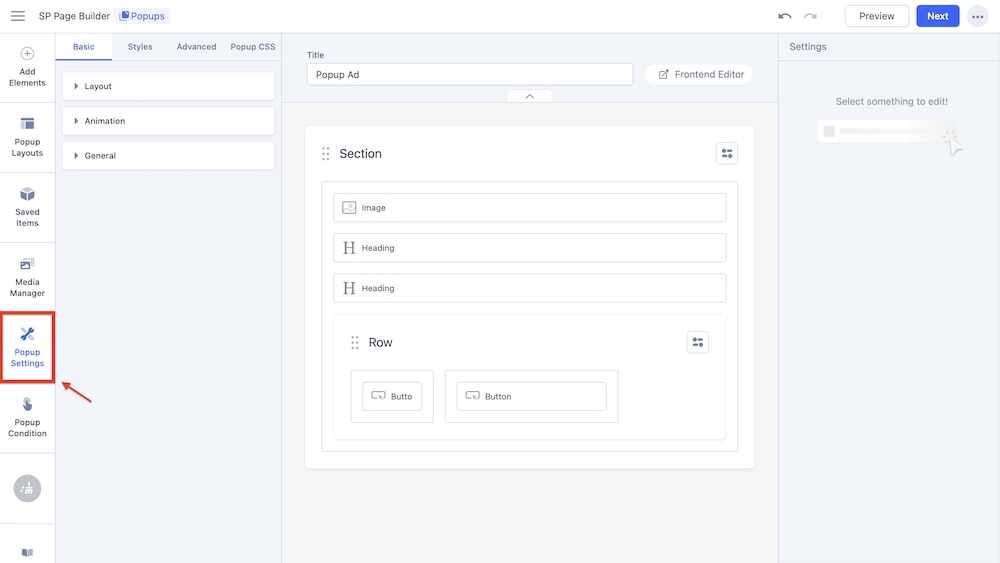The height and width of the screenshot is (563, 1000).
Task: Open the hamburger menu icon
Action: point(18,16)
